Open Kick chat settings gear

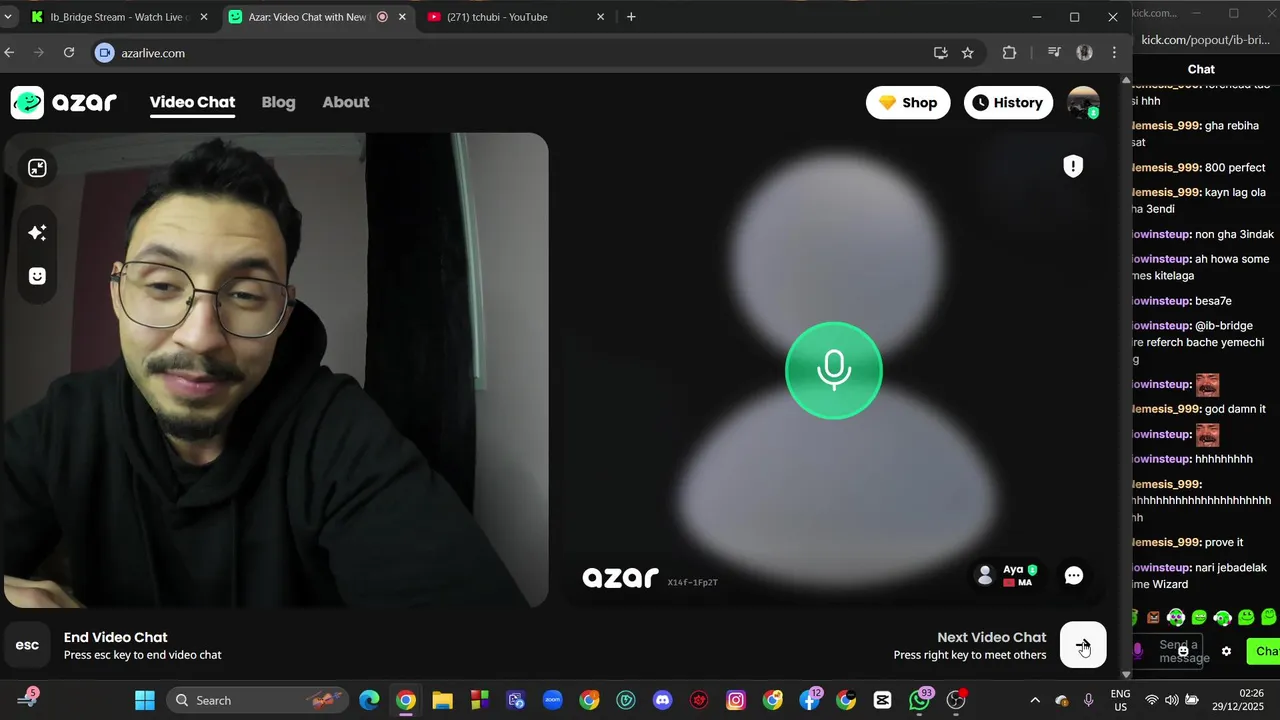pyautogui.click(x=1227, y=651)
